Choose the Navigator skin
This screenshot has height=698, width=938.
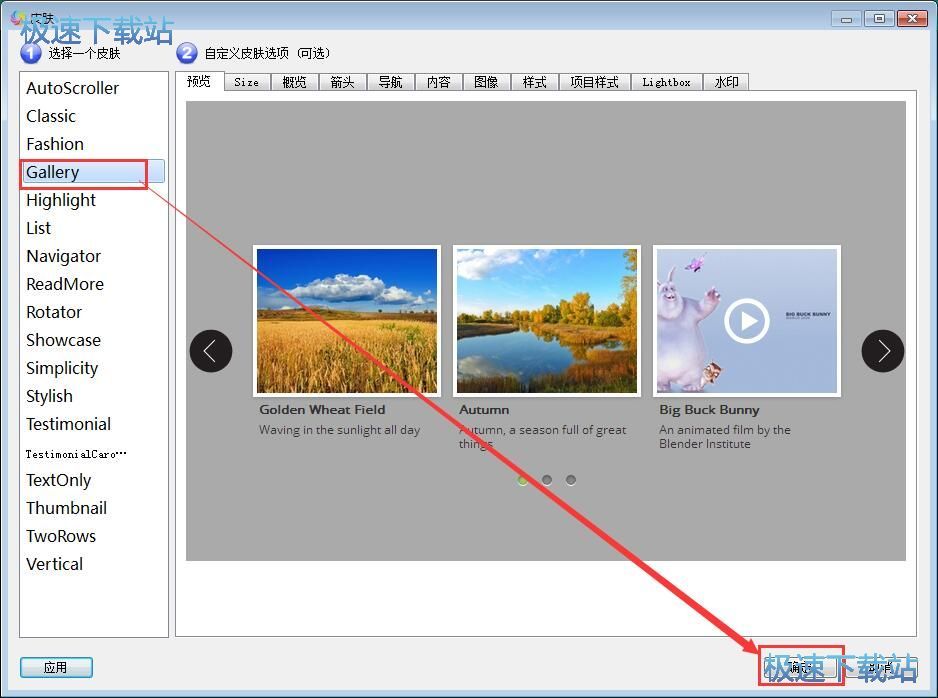[93, 256]
